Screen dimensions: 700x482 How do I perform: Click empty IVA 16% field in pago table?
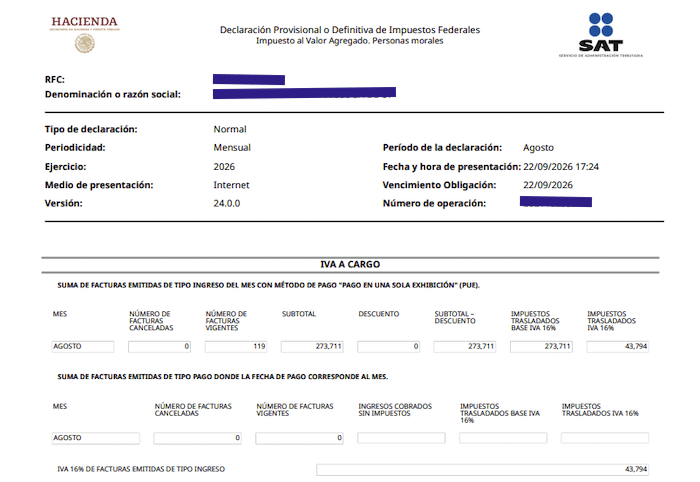[604, 438]
